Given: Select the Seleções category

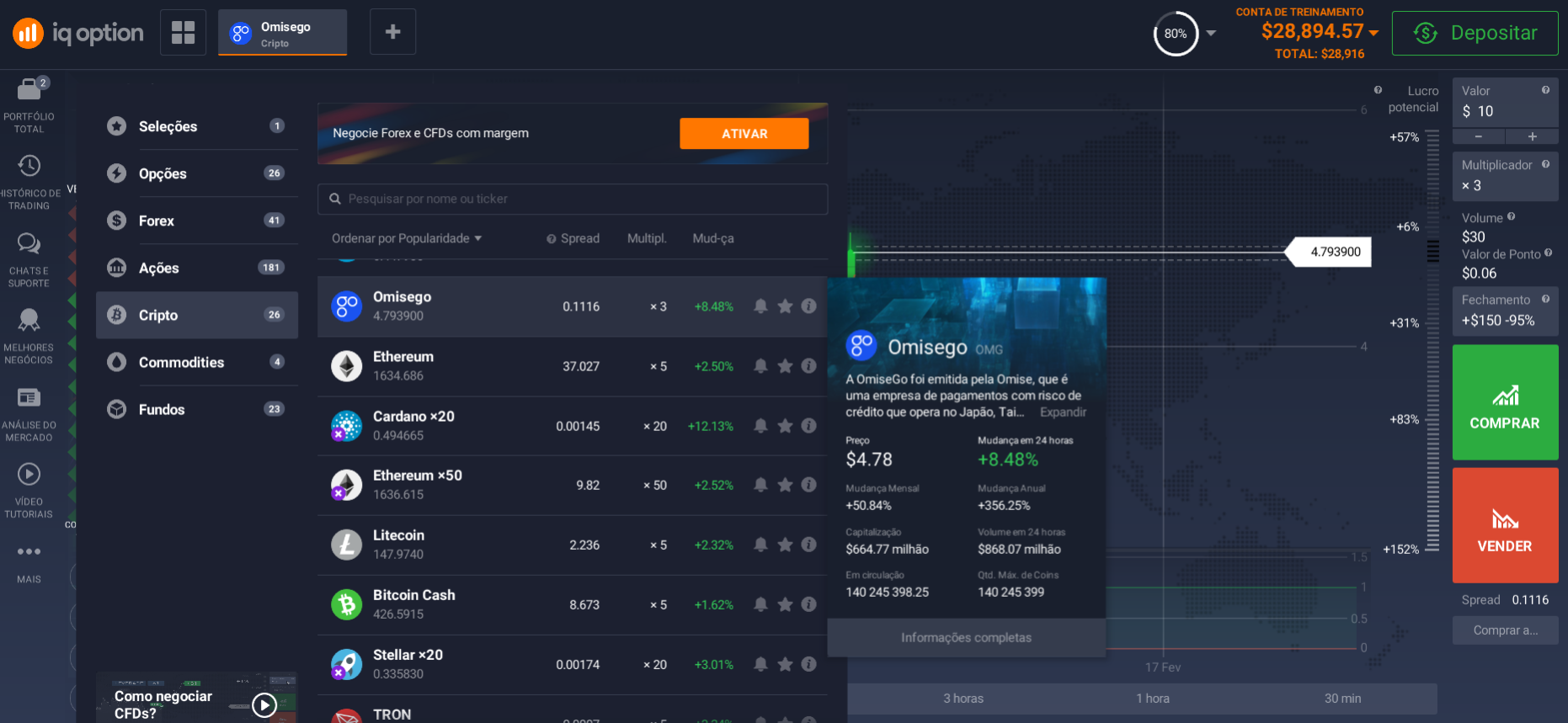Looking at the screenshot, I should 196,126.
